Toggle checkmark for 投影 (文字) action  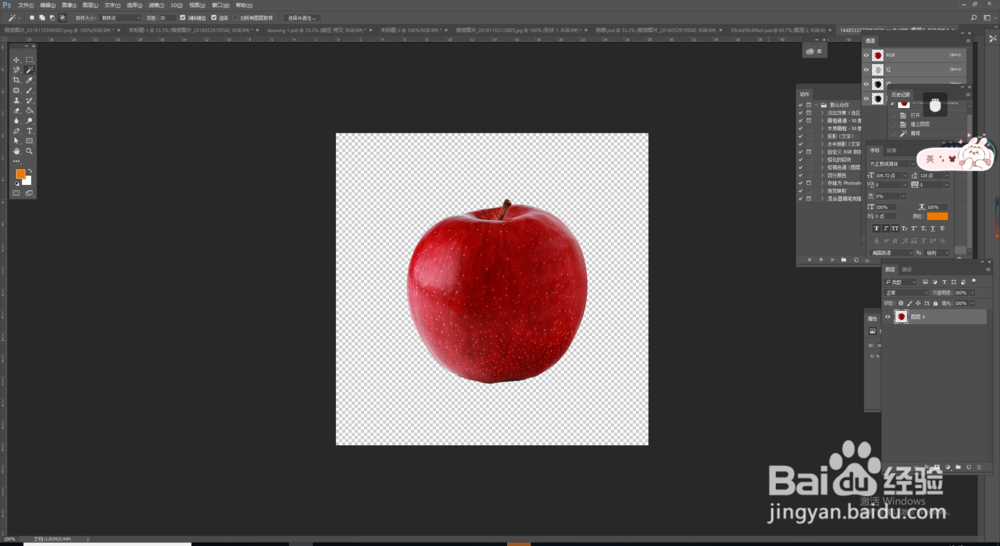coord(801,136)
